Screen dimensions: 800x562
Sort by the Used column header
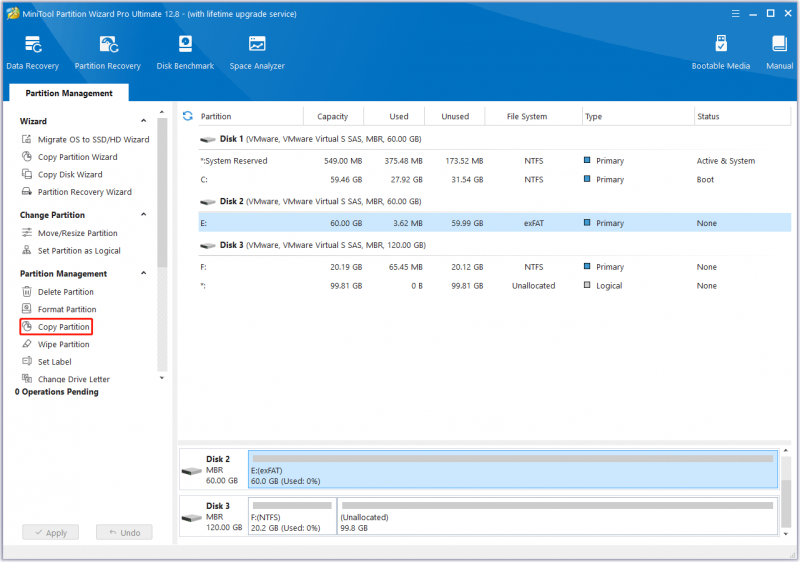394,116
